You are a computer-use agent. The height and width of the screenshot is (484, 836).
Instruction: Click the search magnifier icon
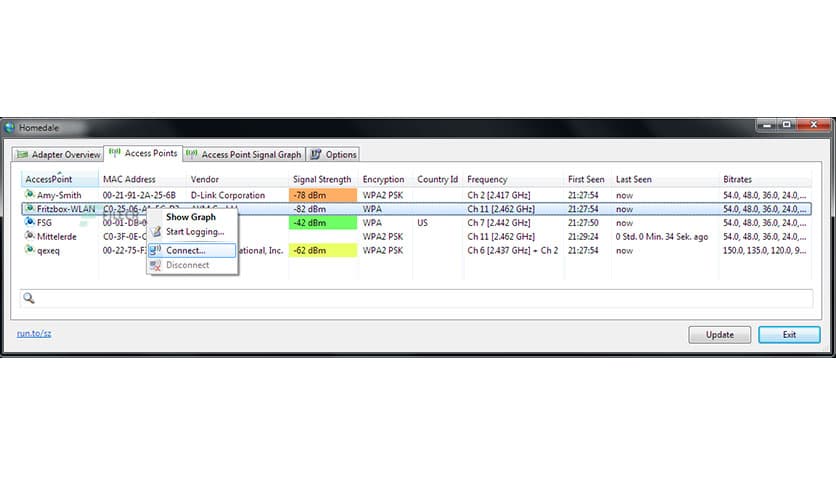29,298
